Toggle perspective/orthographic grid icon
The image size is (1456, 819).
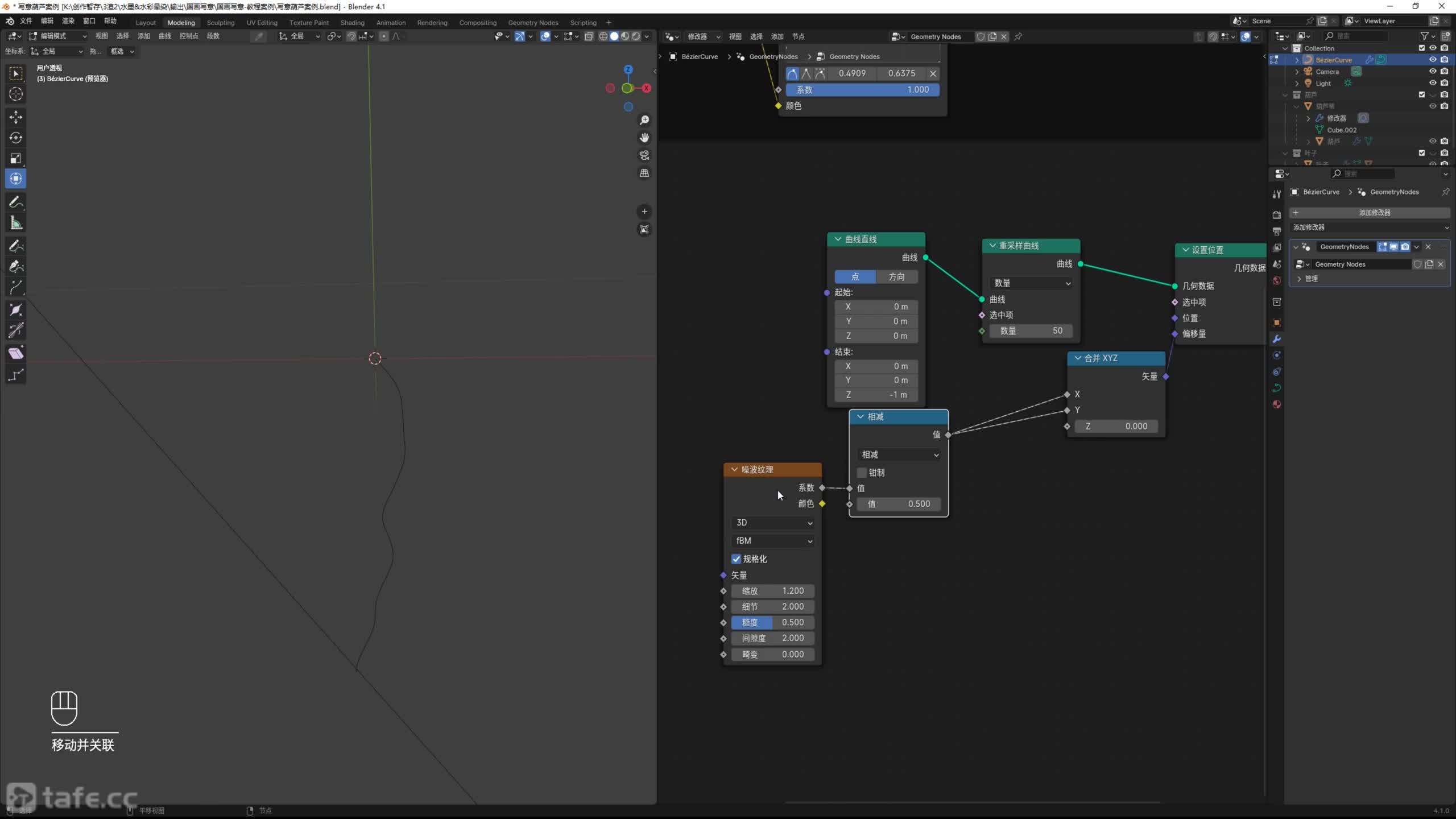pos(644,173)
